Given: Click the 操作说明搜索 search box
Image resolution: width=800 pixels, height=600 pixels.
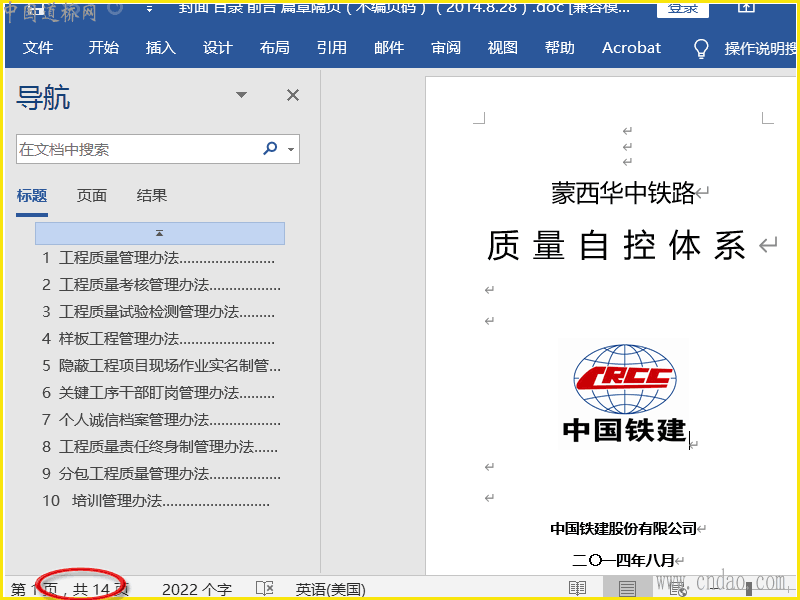Looking at the screenshot, I should pos(760,48).
